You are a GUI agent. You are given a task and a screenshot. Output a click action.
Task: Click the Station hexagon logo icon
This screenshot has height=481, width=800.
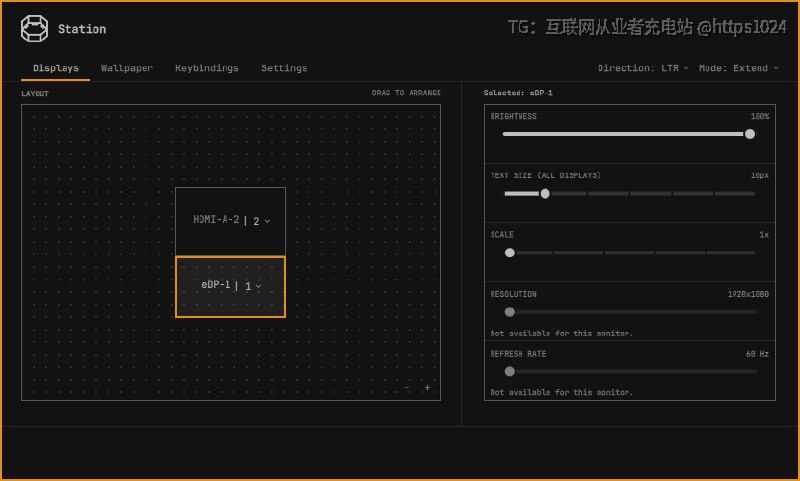[x=34, y=29]
